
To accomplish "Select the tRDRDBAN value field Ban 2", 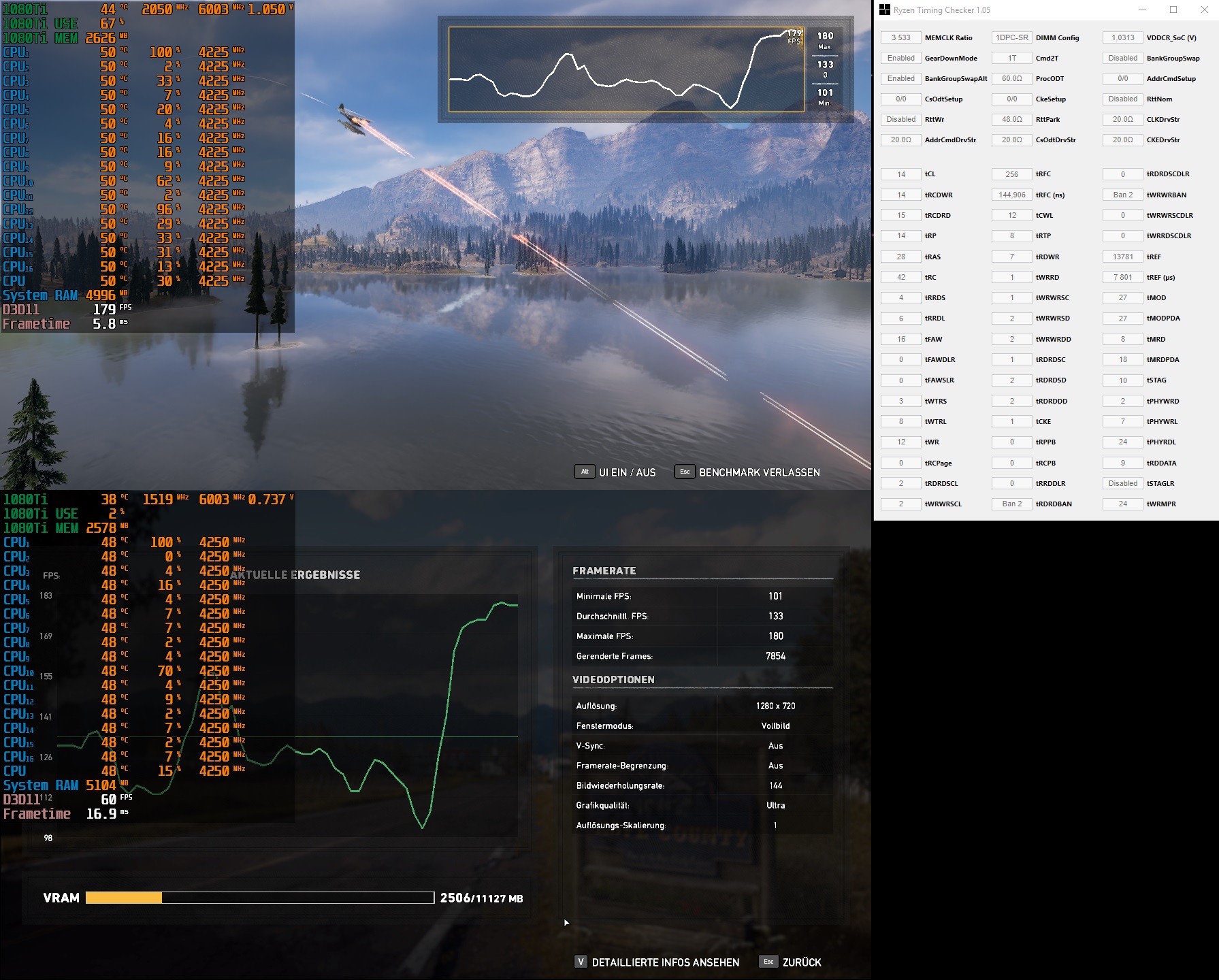I will click(1012, 504).
